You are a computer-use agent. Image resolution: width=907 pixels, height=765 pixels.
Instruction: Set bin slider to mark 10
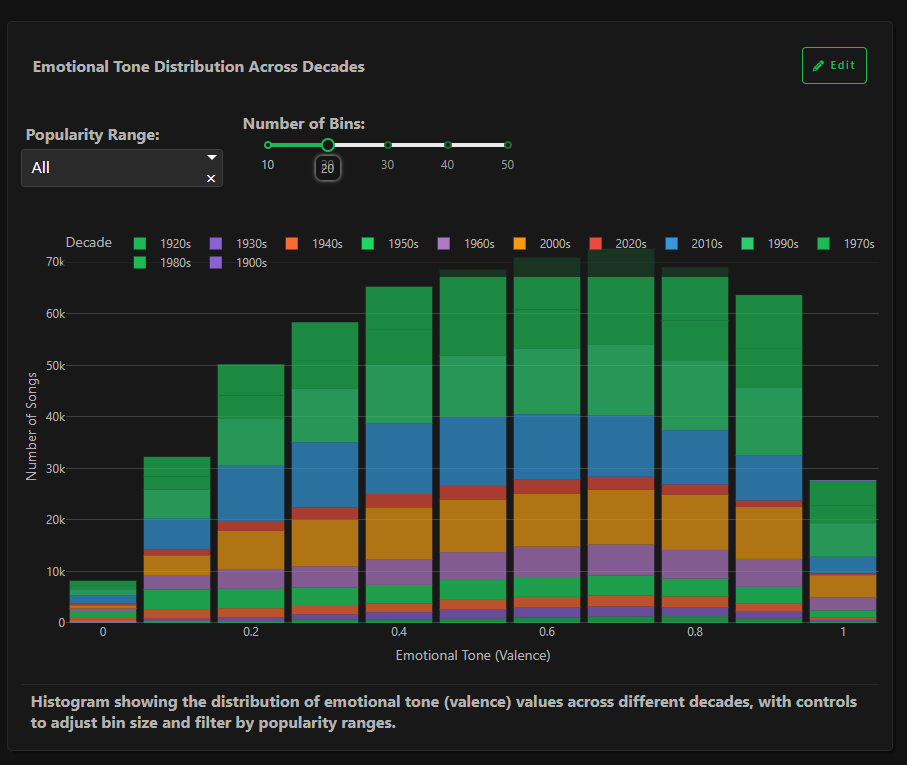point(268,145)
